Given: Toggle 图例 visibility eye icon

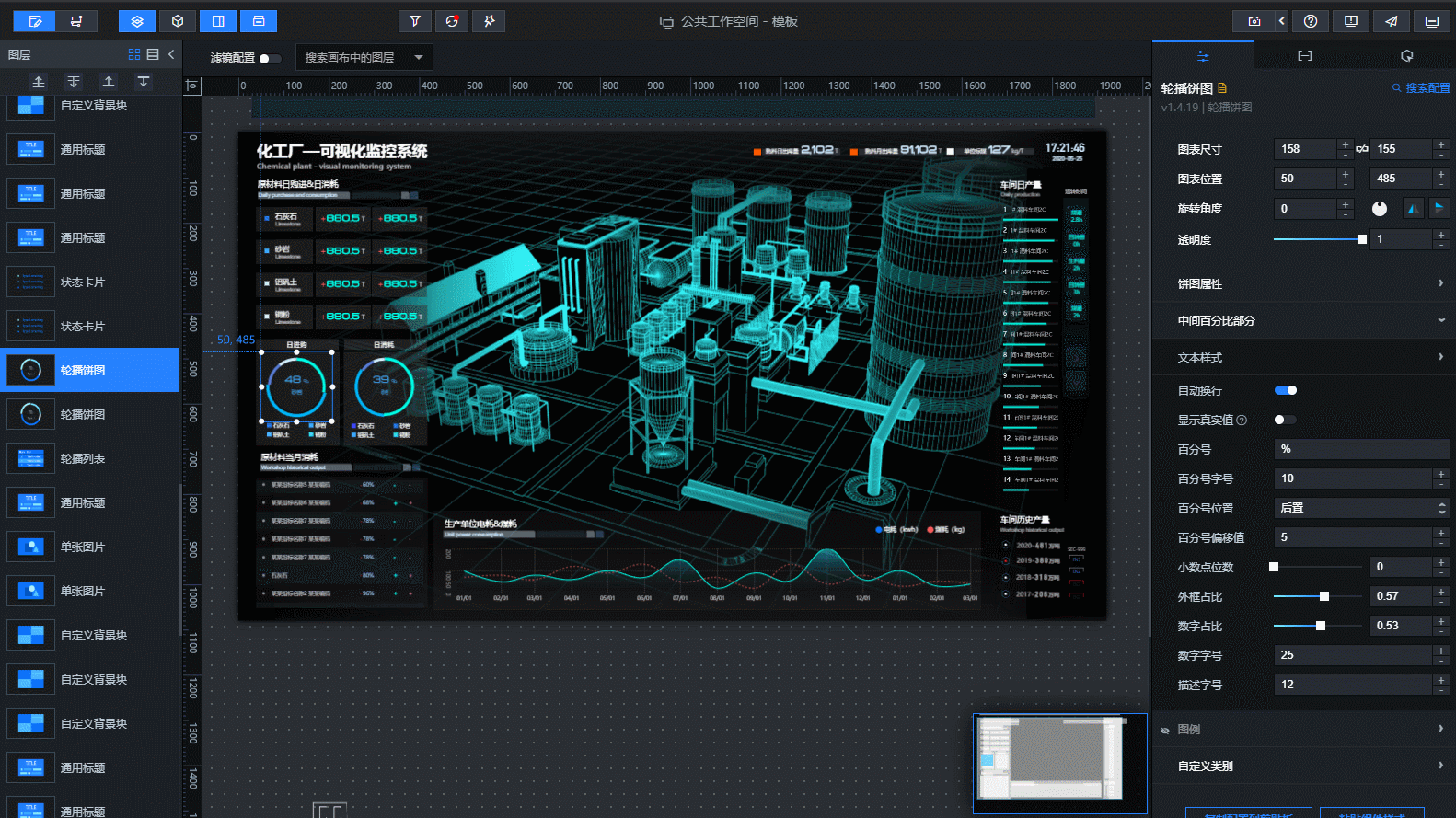Looking at the screenshot, I should point(1165,730).
